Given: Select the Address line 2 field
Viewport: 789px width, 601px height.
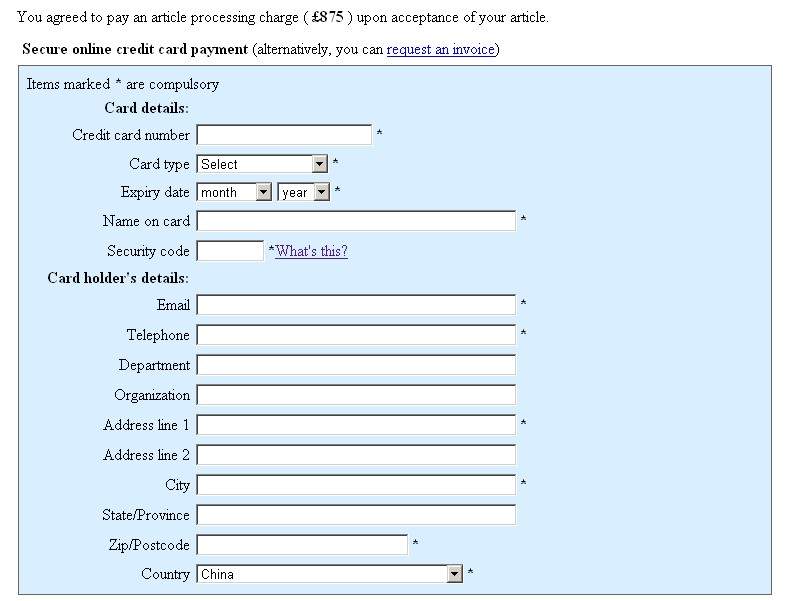Looking at the screenshot, I should point(356,455).
